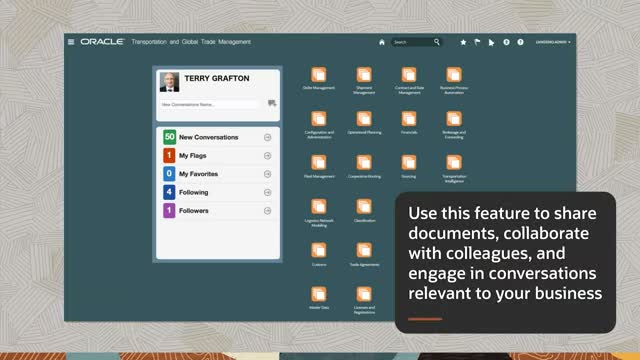Click the green 50 conversations badge

tap(169, 137)
